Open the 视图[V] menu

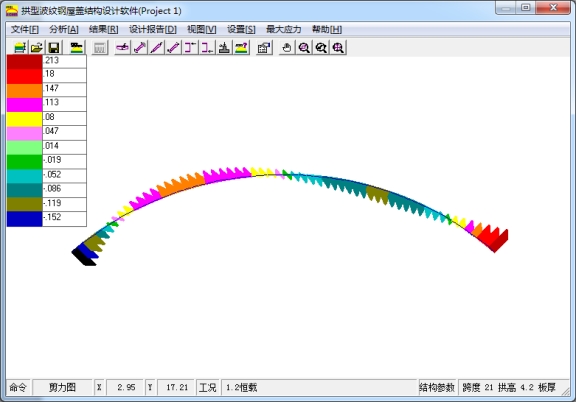pos(202,29)
